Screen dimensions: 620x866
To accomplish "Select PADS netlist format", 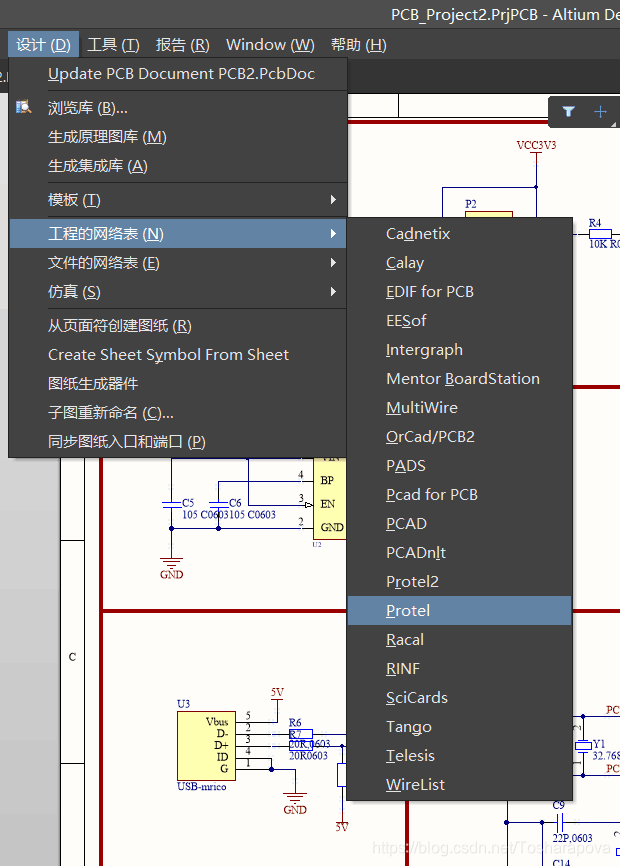I will (x=459, y=466).
